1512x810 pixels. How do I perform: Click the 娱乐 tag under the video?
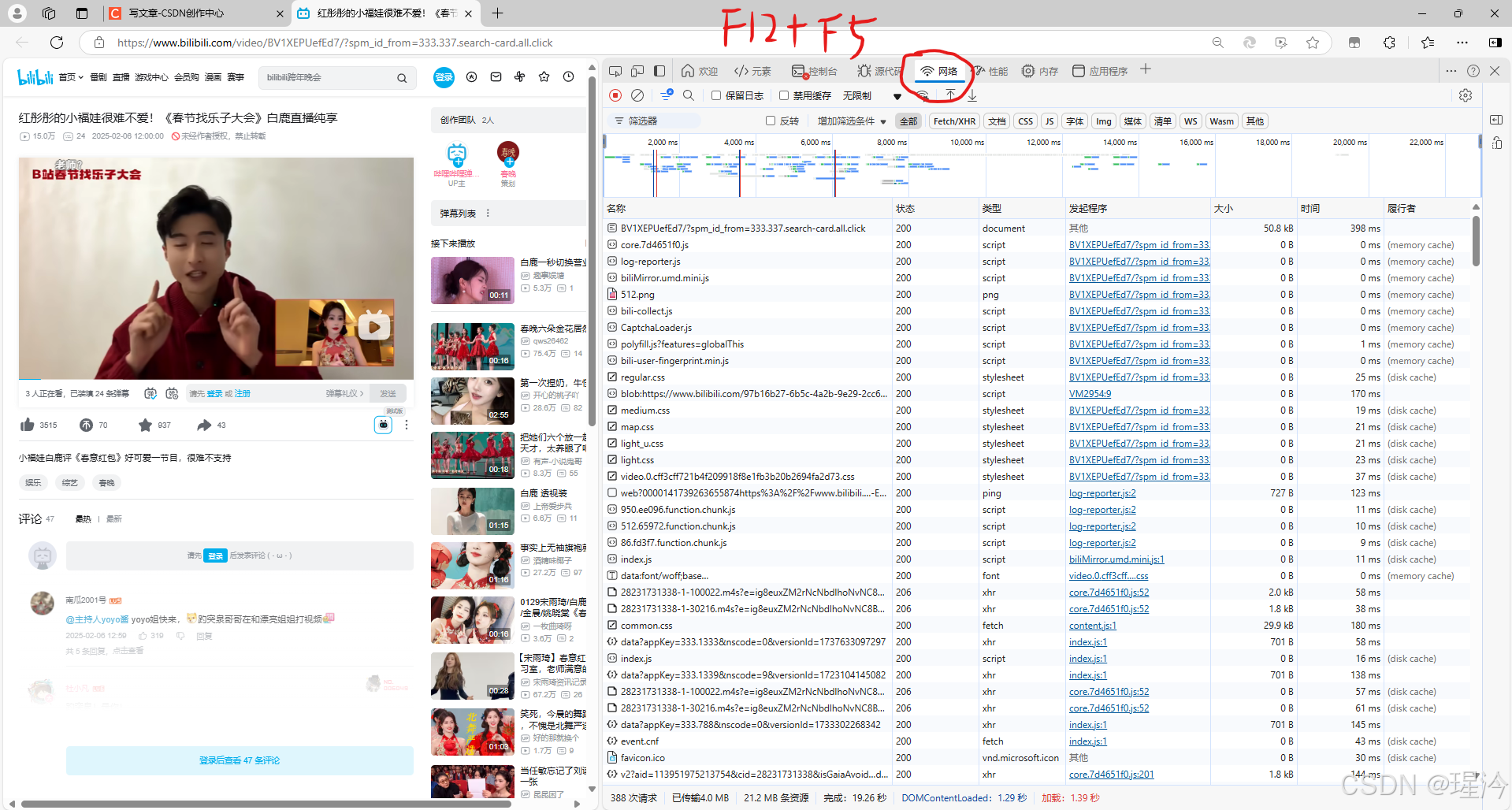[x=33, y=482]
